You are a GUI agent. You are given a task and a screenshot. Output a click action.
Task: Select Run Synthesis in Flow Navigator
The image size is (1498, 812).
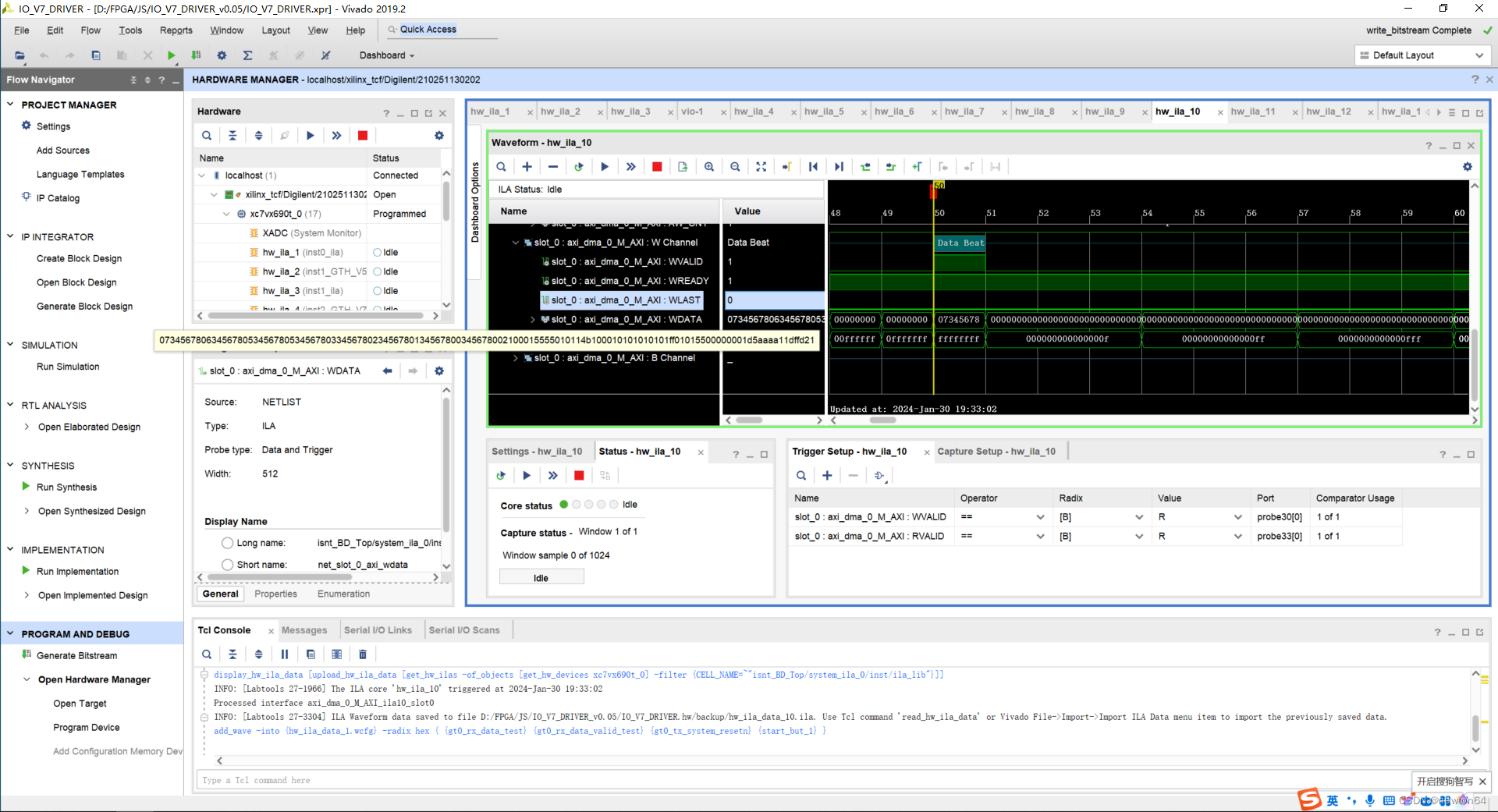click(x=66, y=487)
